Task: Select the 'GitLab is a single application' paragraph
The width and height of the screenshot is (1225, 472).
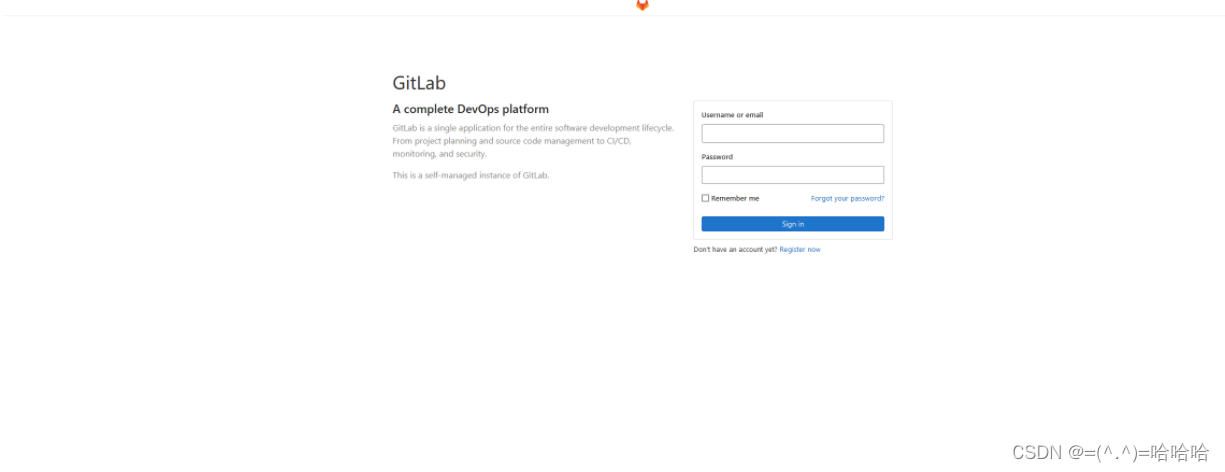Action: tap(533, 141)
